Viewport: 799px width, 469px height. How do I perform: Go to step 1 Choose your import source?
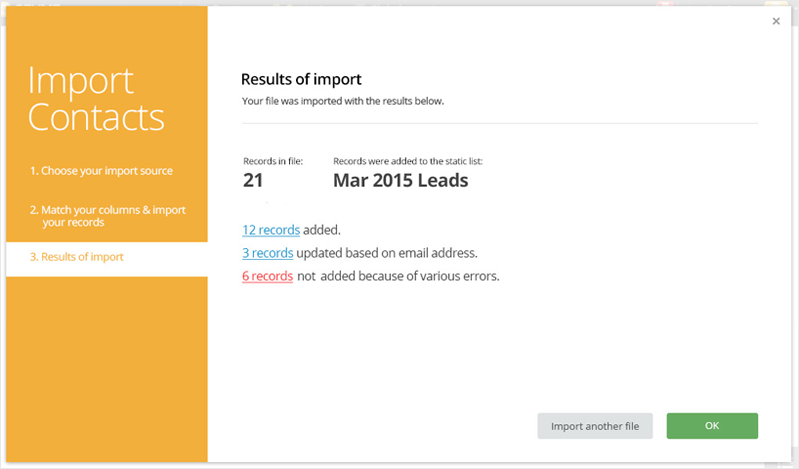[101, 171]
